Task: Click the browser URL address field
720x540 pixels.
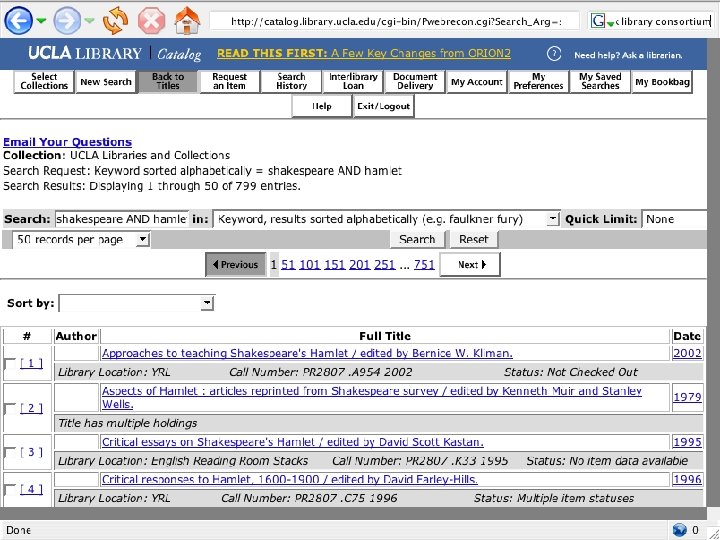Action: [x=395, y=22]
